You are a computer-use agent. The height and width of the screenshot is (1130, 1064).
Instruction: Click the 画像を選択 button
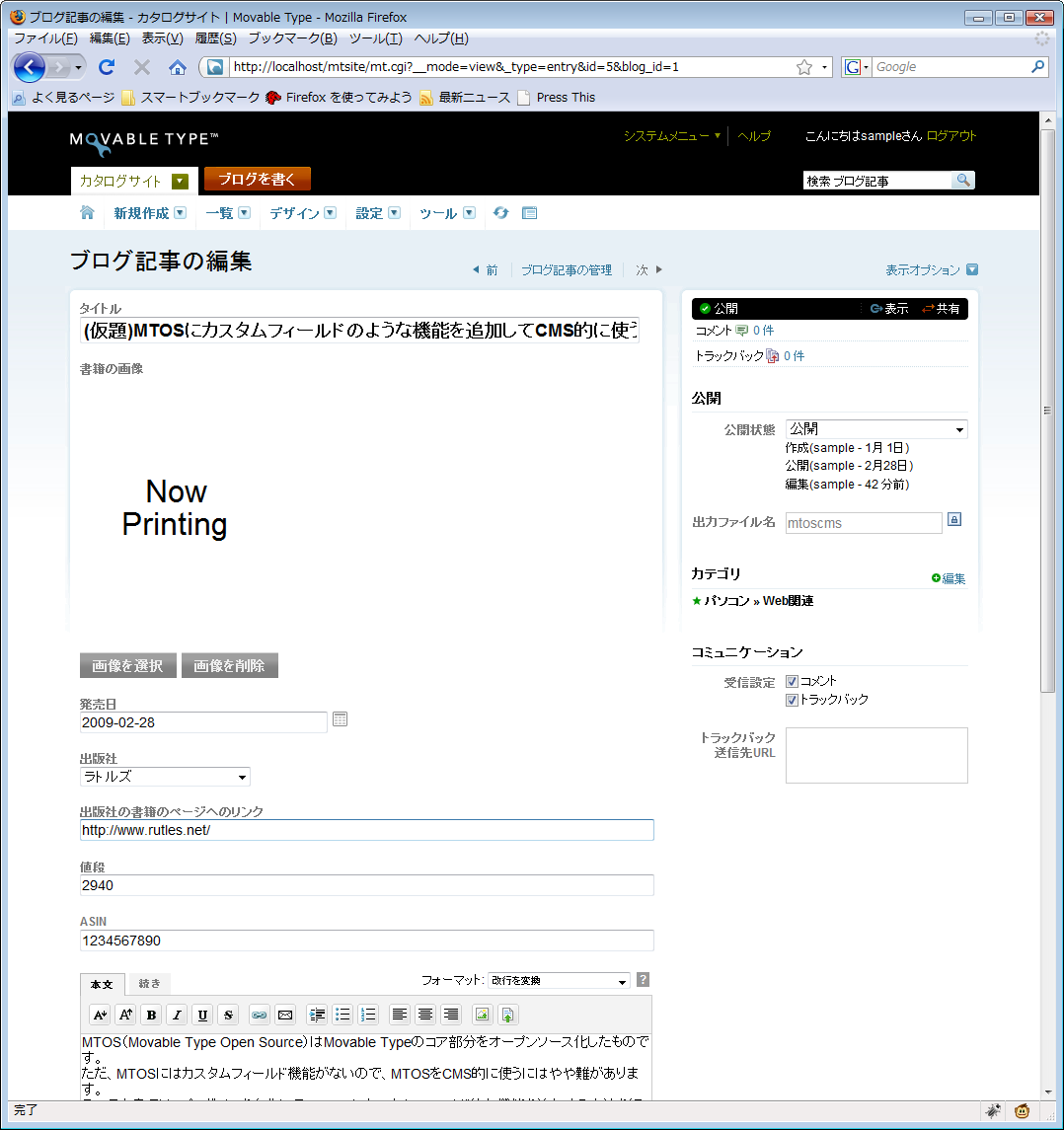(x=127, y=666)
